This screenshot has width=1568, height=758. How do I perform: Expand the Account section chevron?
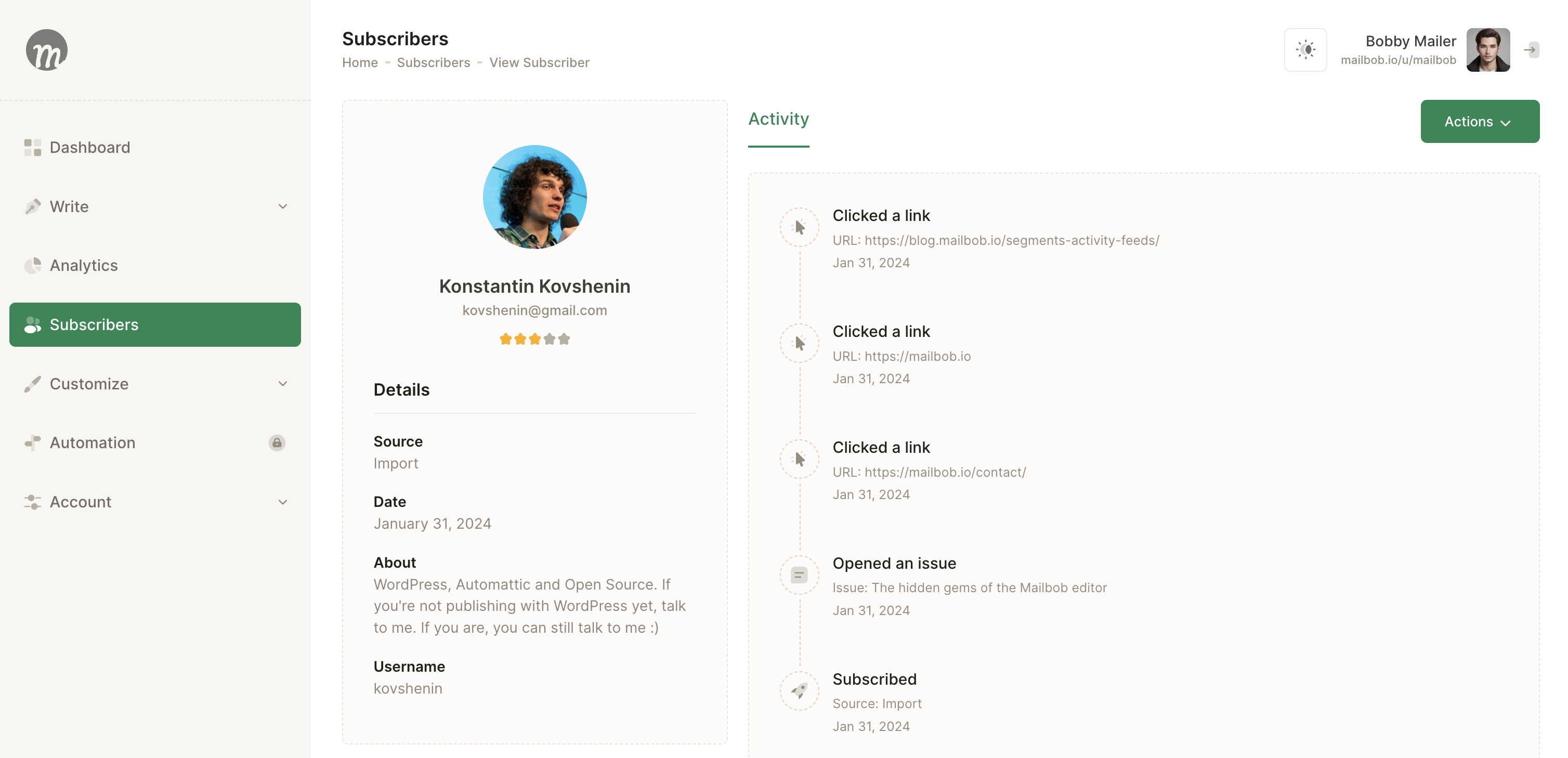pyautogui.click(x=282, y=502)
